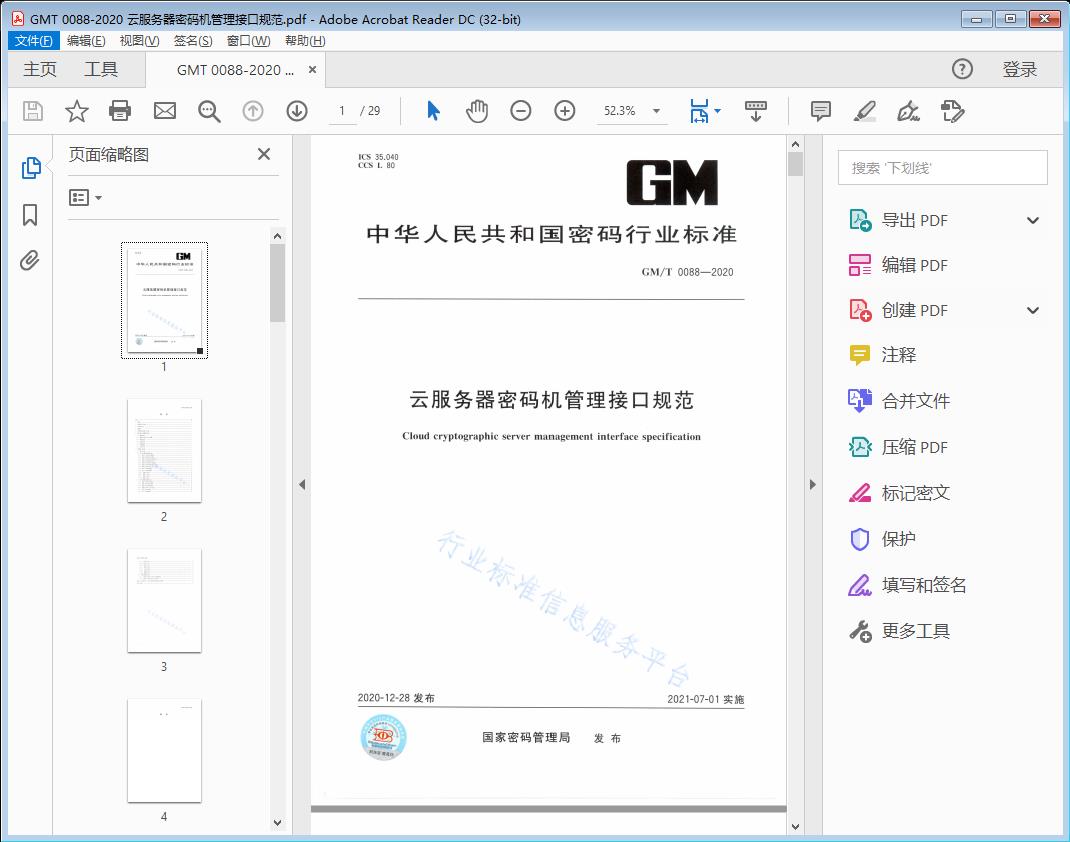Select the highlight text pen icon
The image size is (1070, 842).
pos(864,111)
